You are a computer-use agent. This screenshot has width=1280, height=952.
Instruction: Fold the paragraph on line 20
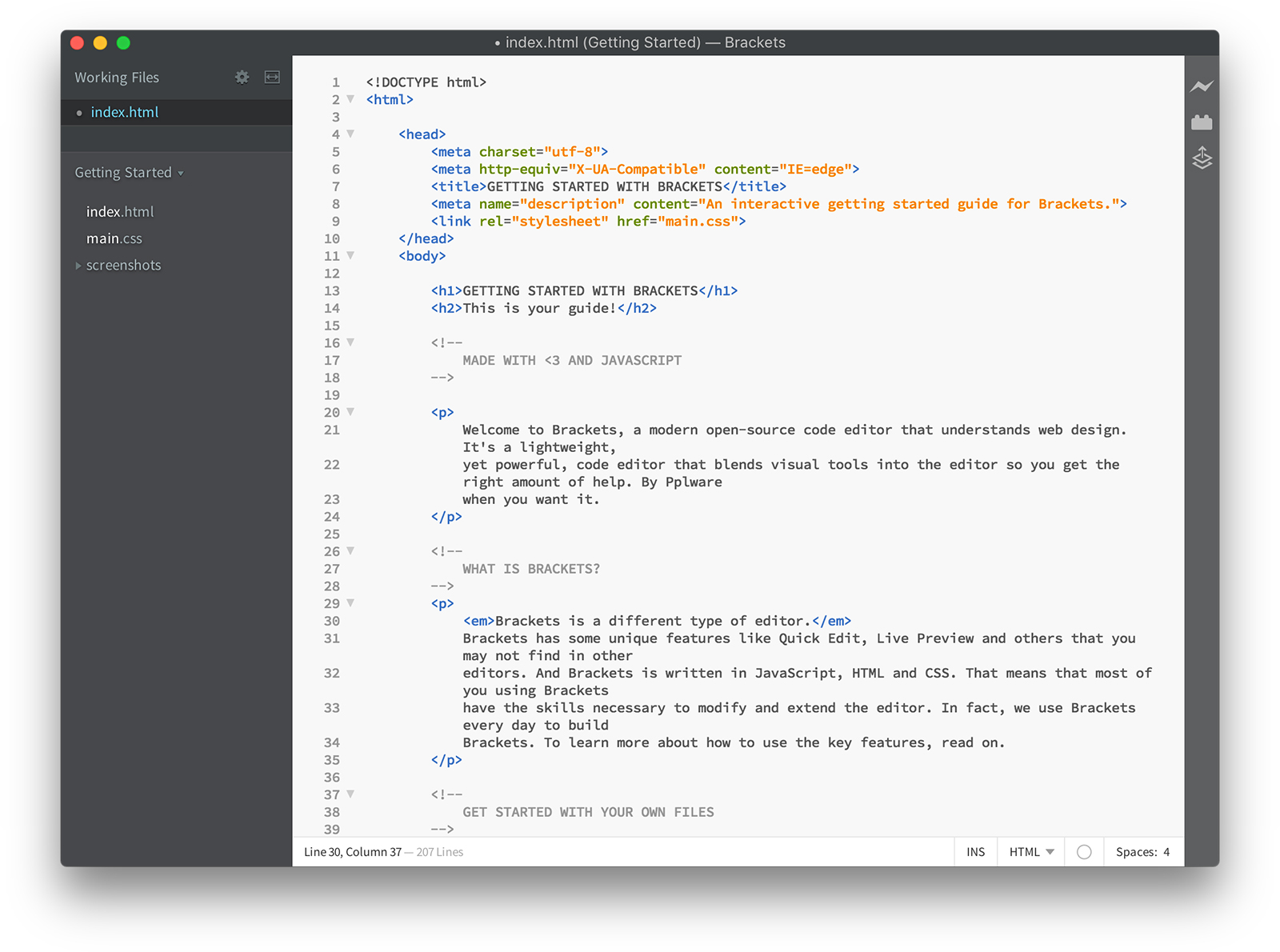(350, 412)
